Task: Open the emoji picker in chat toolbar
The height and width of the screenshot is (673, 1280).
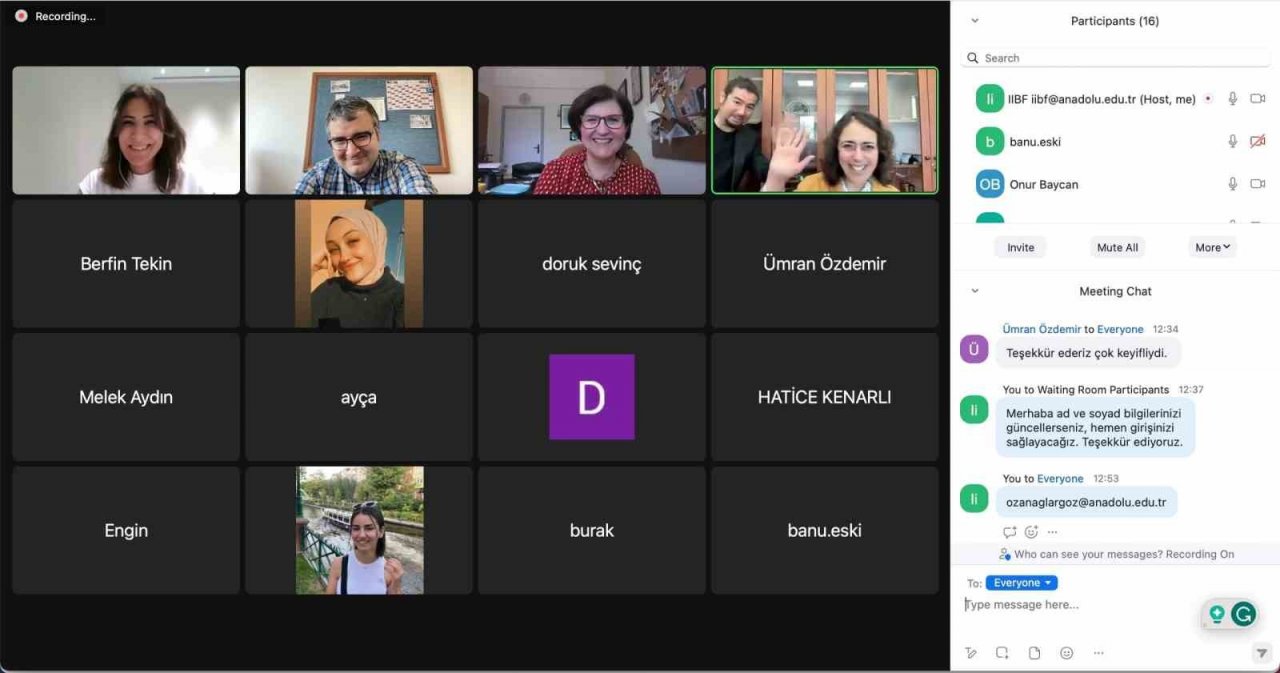Action: 1066,653
